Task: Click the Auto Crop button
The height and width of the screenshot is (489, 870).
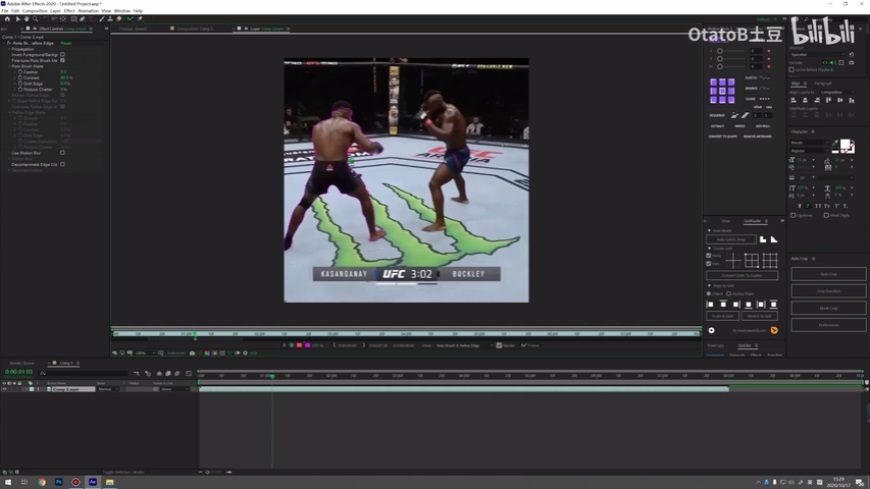Action: pyautogui.click(x=828, y=274)
